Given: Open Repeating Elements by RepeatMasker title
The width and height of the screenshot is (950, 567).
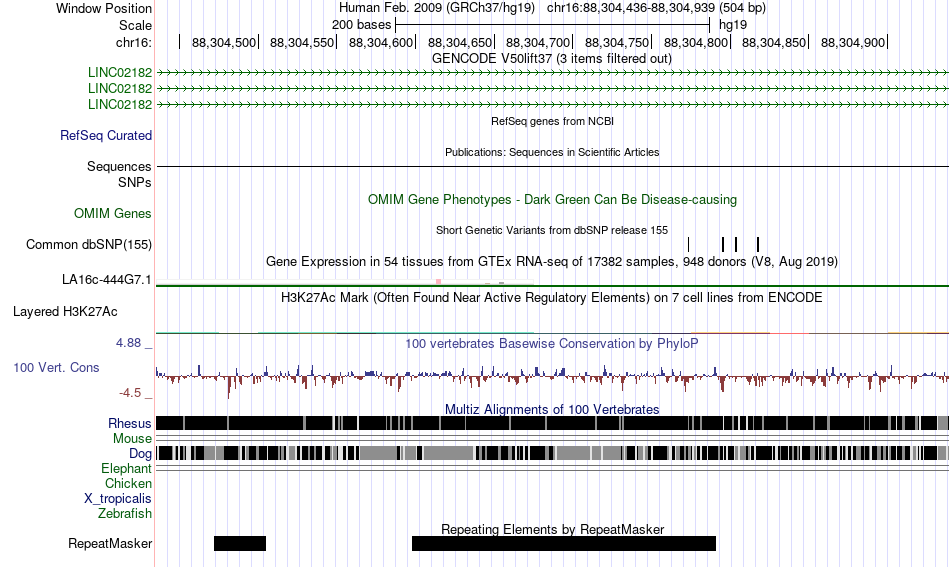Looking at the screenshot, I should click(552, 529).
